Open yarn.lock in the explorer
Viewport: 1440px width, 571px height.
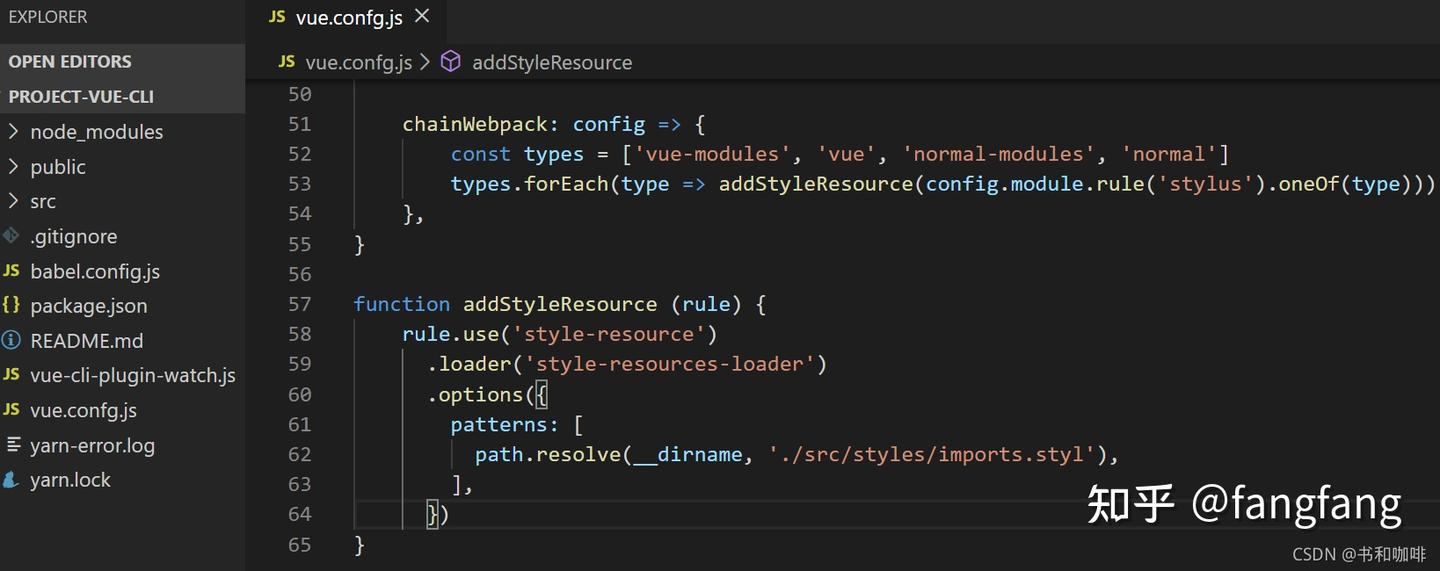70,480
